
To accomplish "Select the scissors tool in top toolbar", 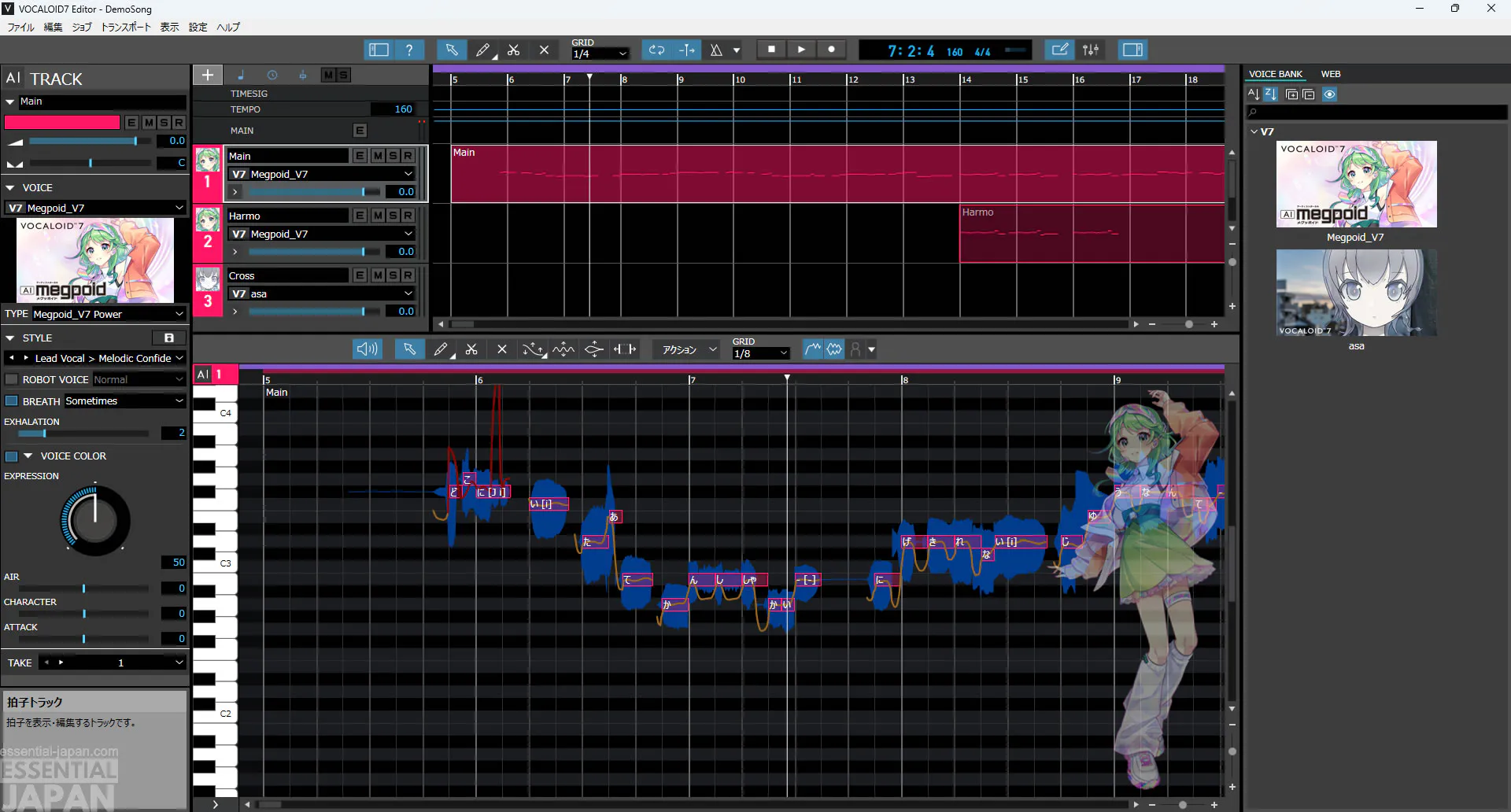I will coord(513,50).
